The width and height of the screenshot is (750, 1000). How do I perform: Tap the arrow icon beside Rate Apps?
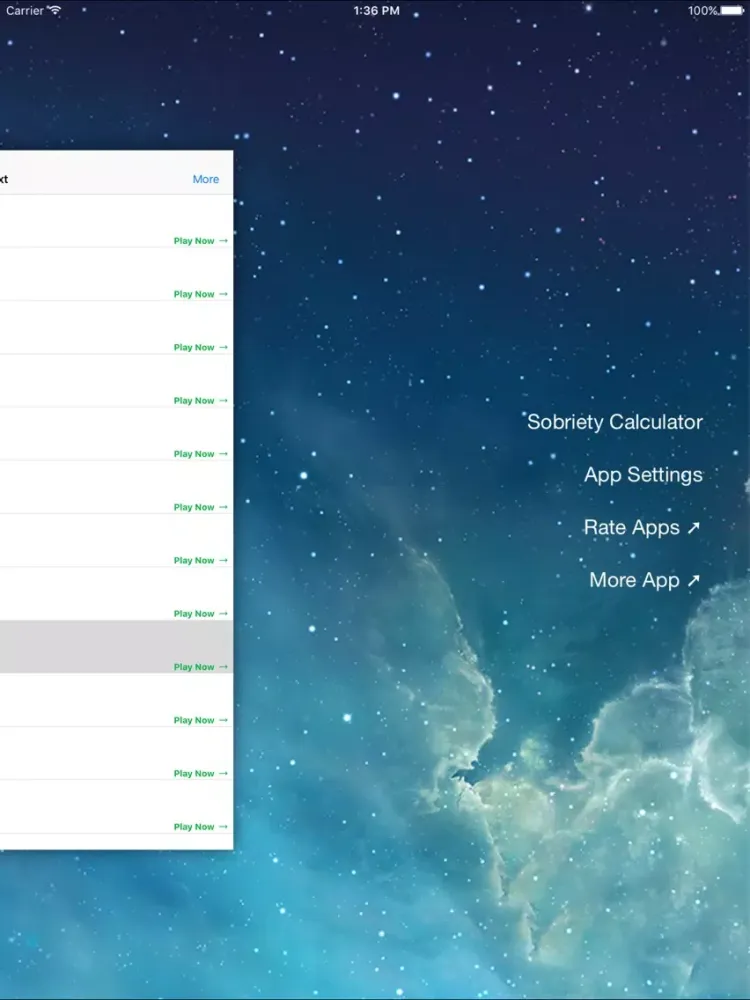point(694,528)
